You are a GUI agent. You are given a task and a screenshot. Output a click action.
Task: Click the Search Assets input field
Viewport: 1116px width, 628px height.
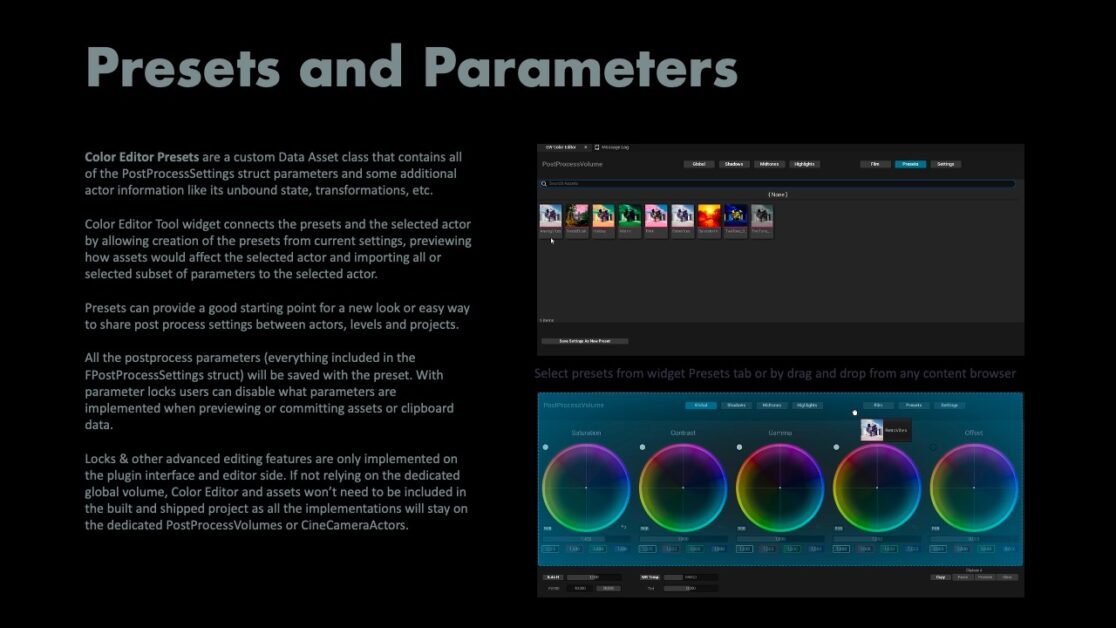click(780, 184)
